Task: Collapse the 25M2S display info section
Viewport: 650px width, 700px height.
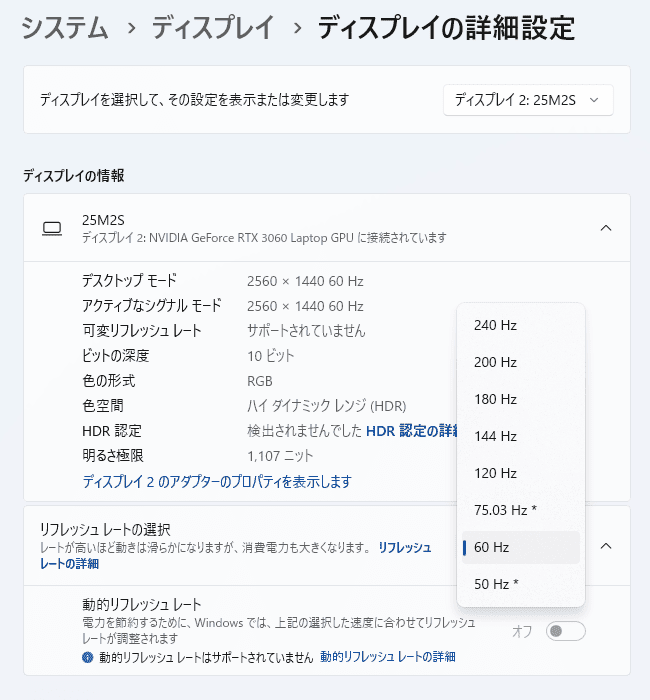Action: [x=605, y=228]
